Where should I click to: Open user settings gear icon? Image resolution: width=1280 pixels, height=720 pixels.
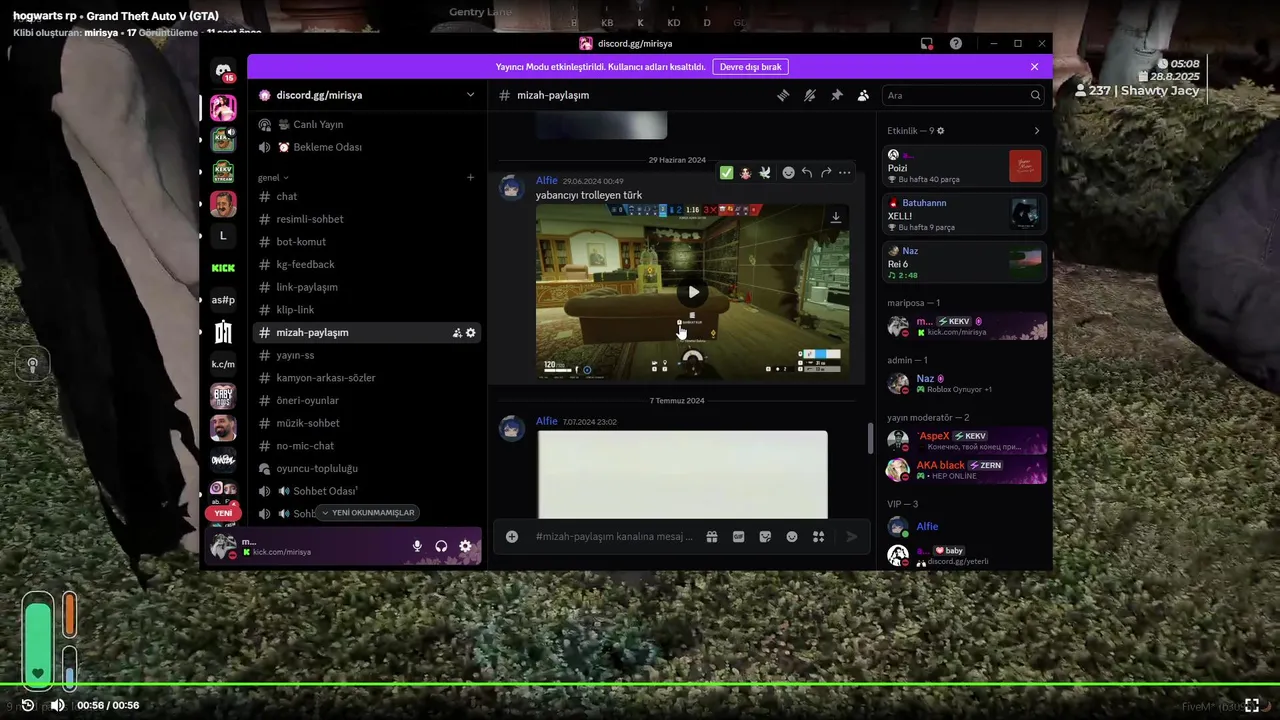pyautogui.click(x=465, y=546)
